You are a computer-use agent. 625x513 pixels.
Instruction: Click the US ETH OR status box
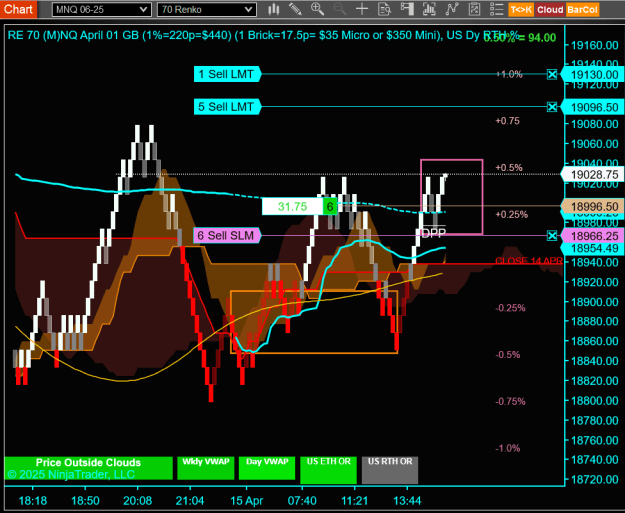328,470
